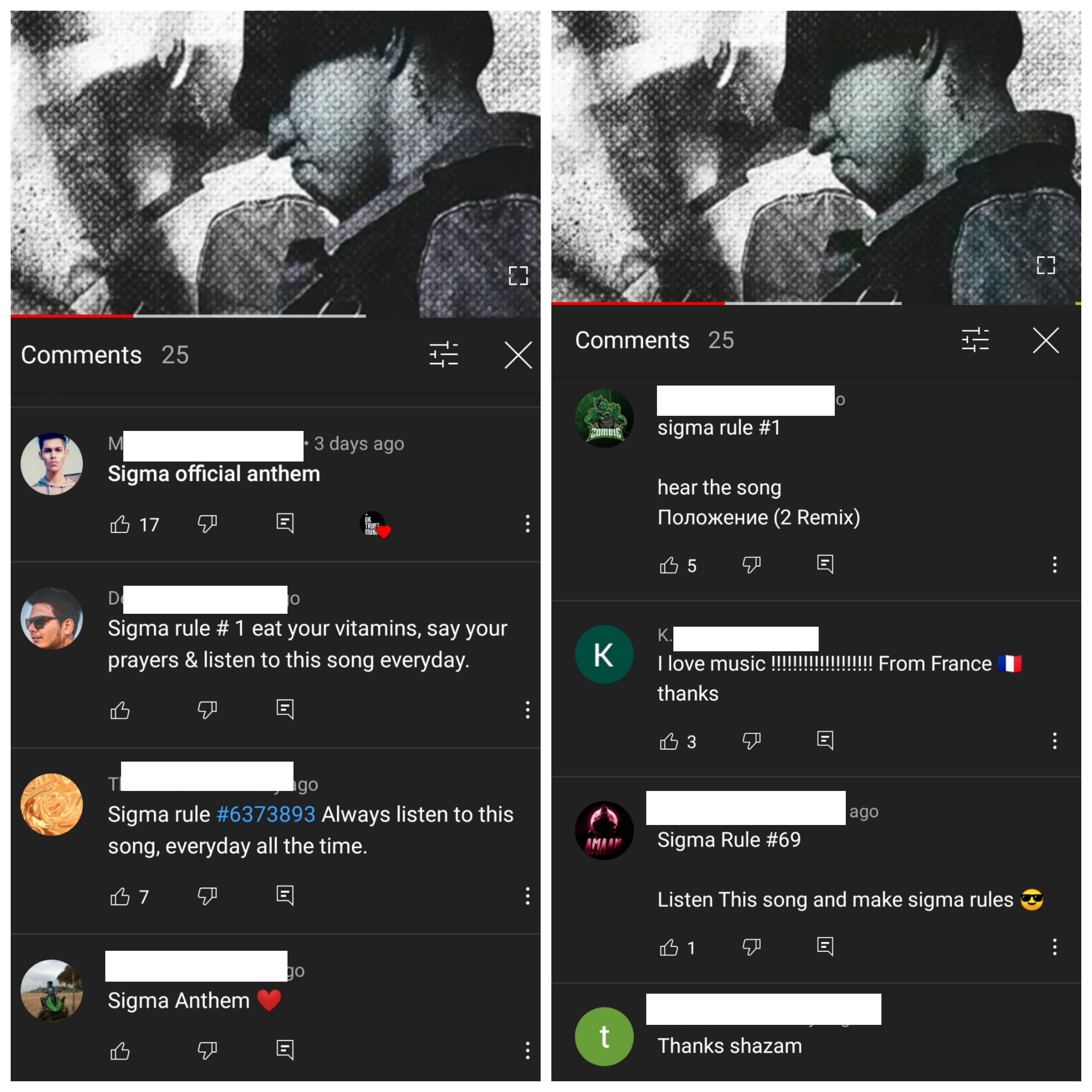Close the right Comments panel
1092x1092 pixels.
(x=1046, y=340)
